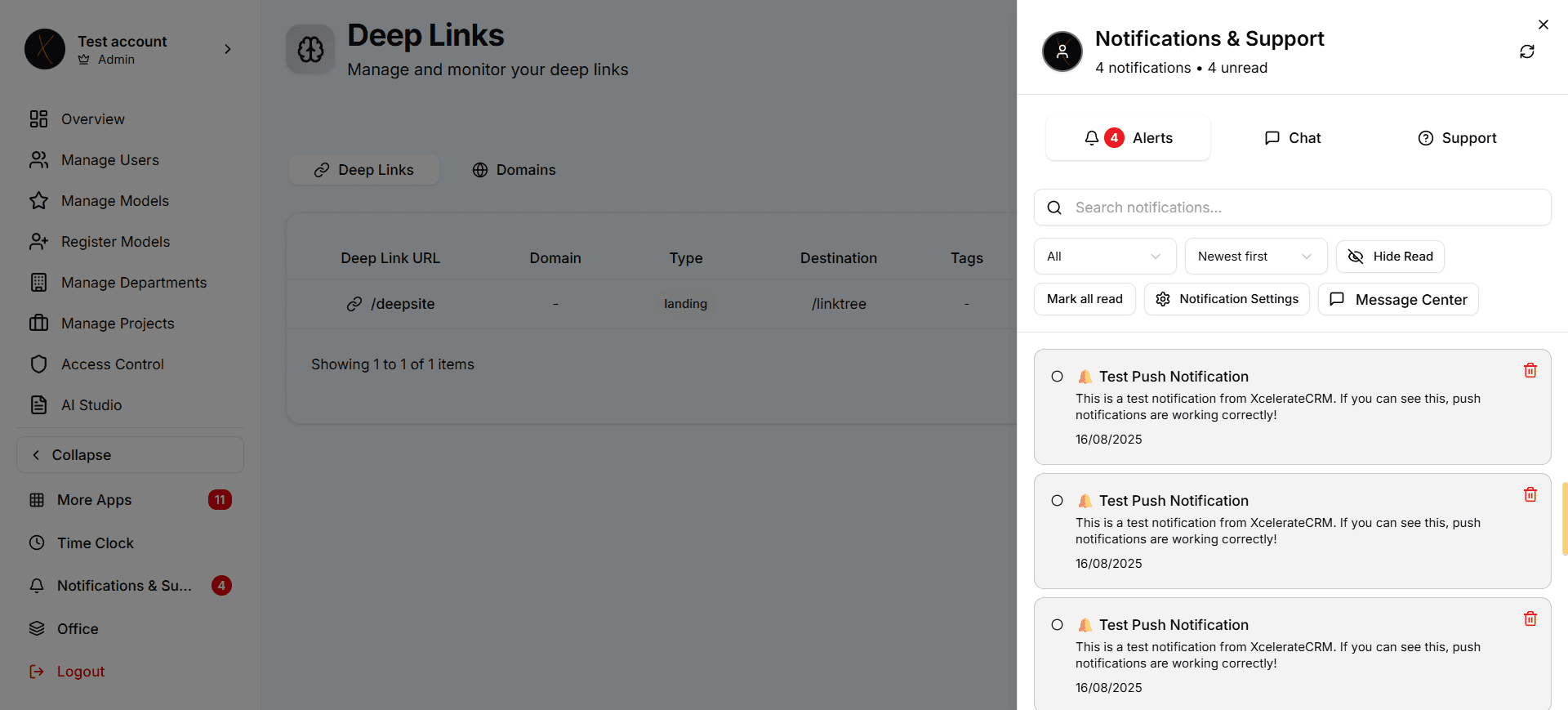Expand the Test account switcher chevron
Viewport: 1568px width, 710px height.
coord(228,49)
